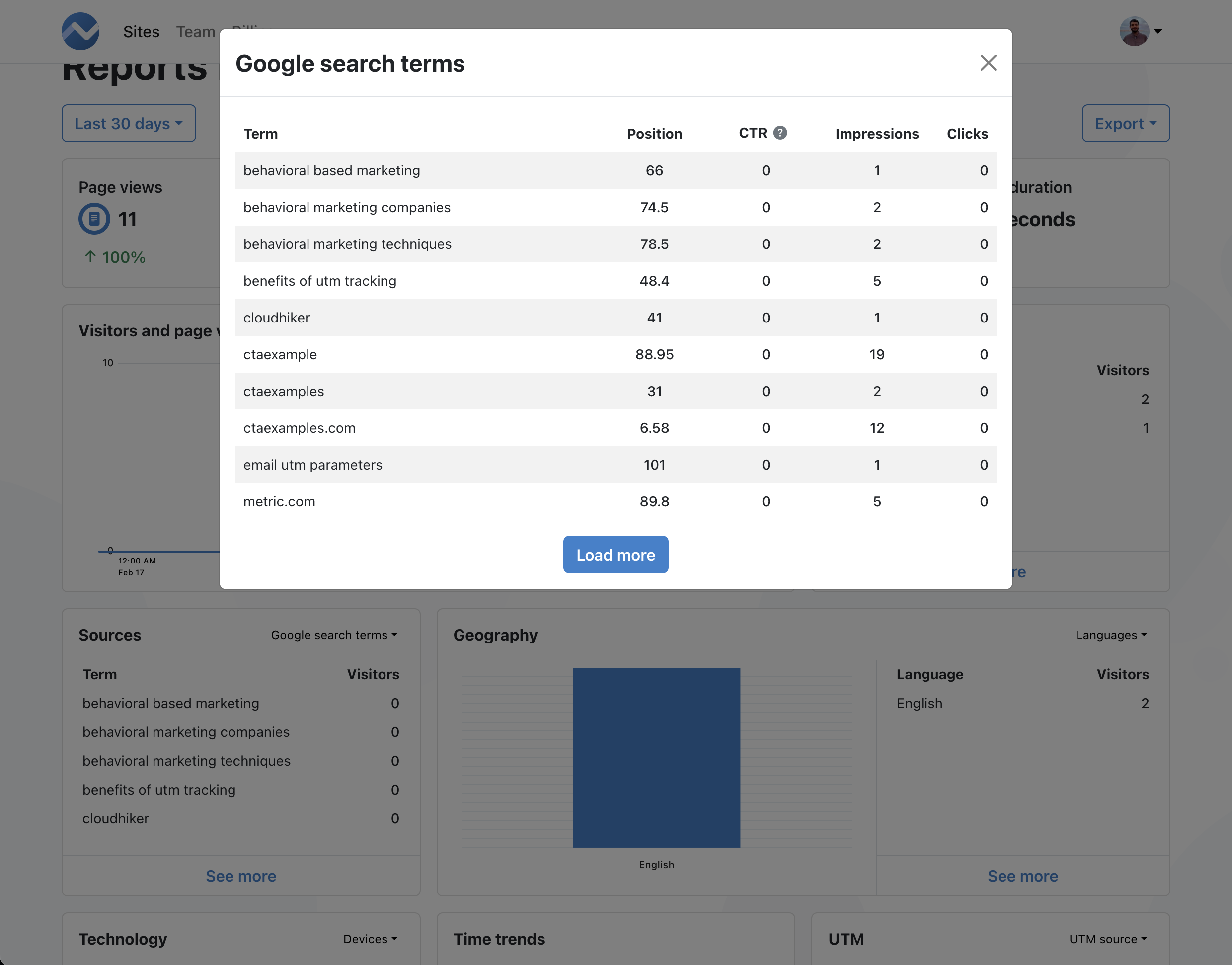
Task: Open the Last 30 days date range selector
Action: (128, 123)
